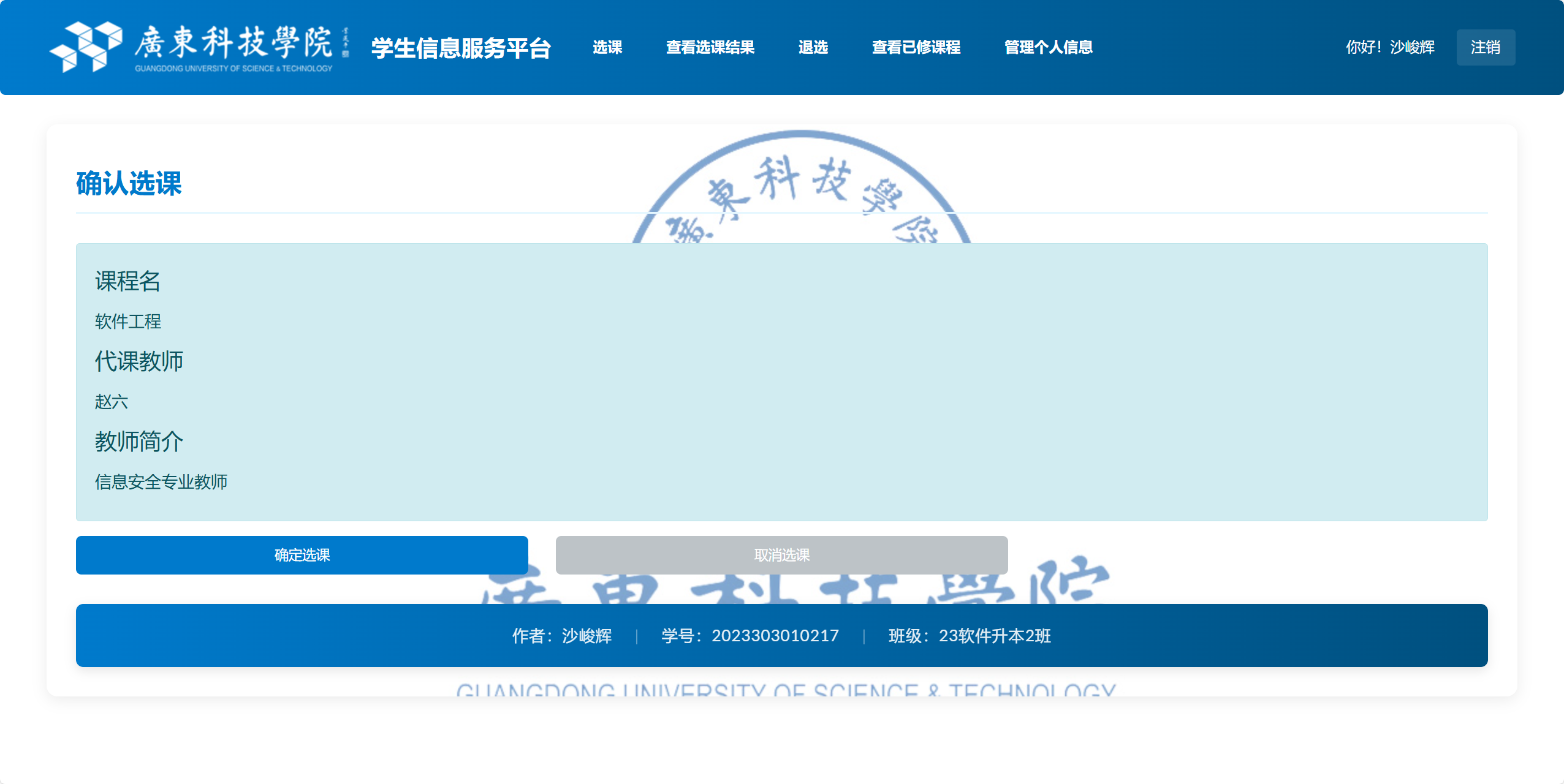Open the 选课 menu item

click(x=607, y=47)
